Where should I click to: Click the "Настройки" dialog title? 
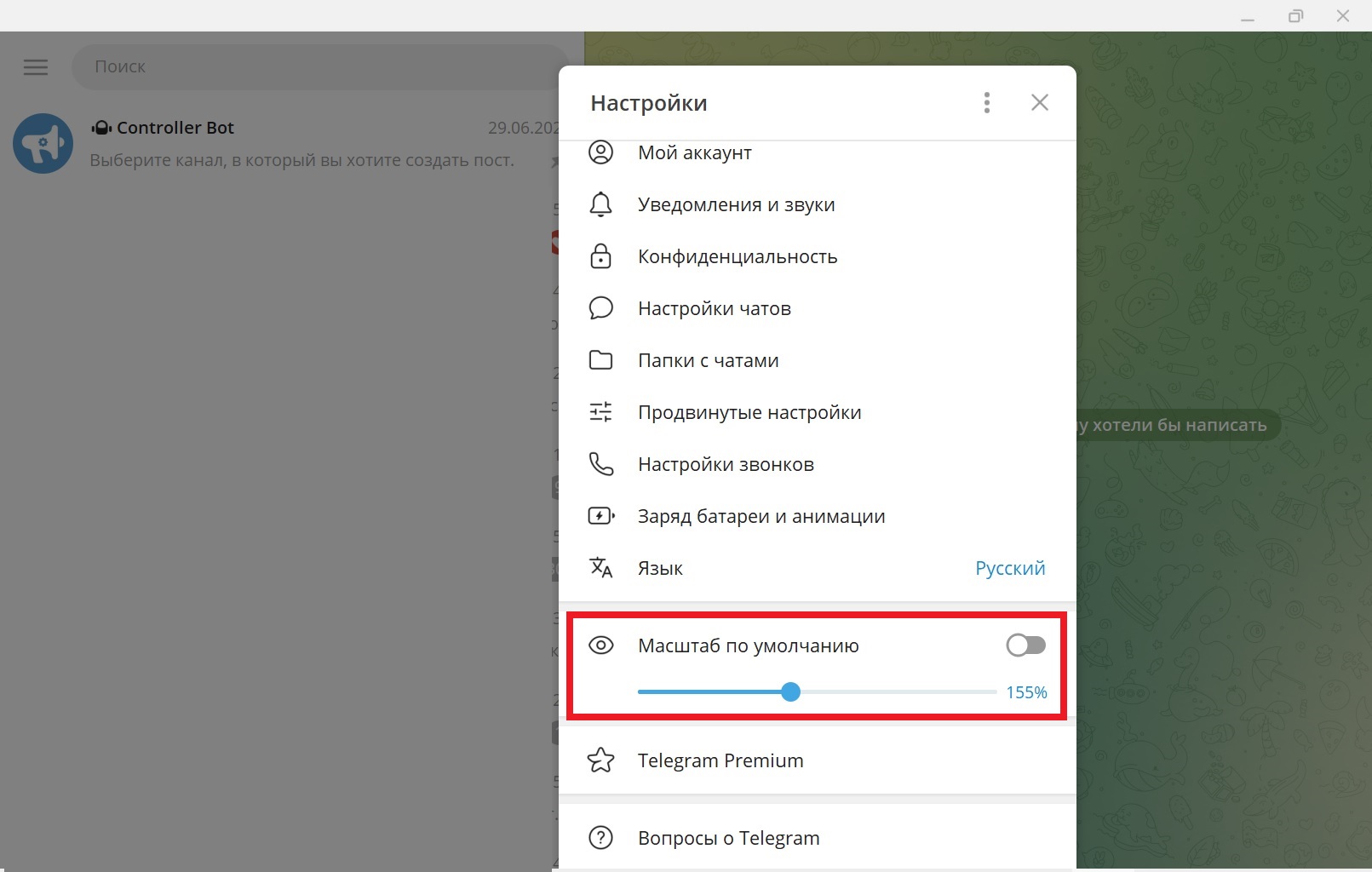tap(649, 103)
